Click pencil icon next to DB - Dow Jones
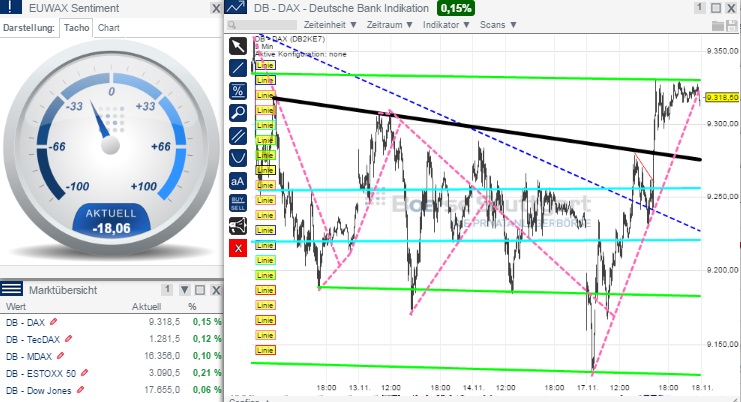741x402 pixels. pyautogui.click(x=80, y=390)
